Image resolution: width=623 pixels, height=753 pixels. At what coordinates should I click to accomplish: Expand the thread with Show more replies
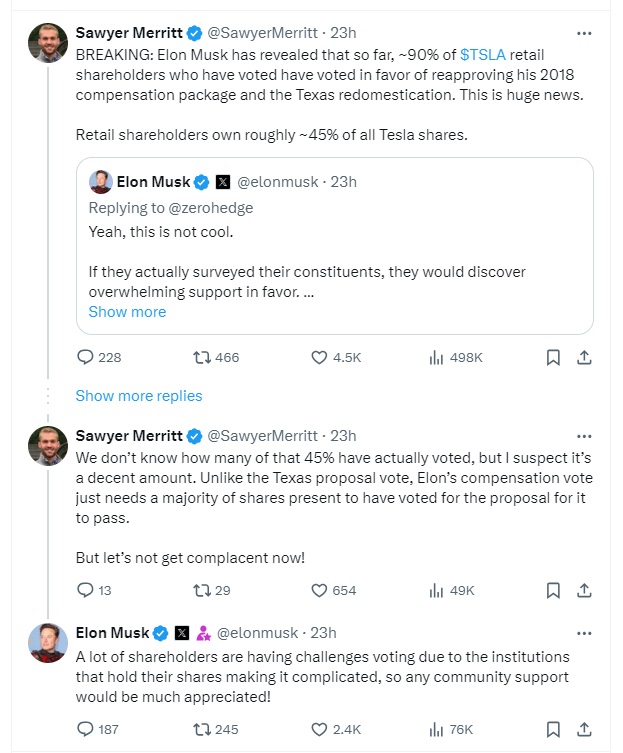coord(139,395)
